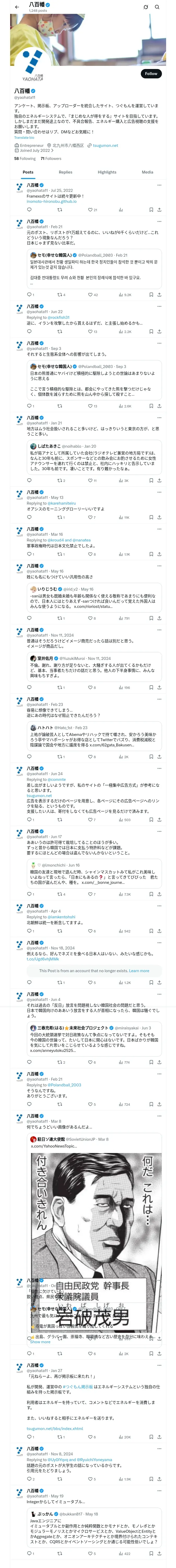Go back using the top-left arrow
The image size is (176, 1568).
pos(16,7)
